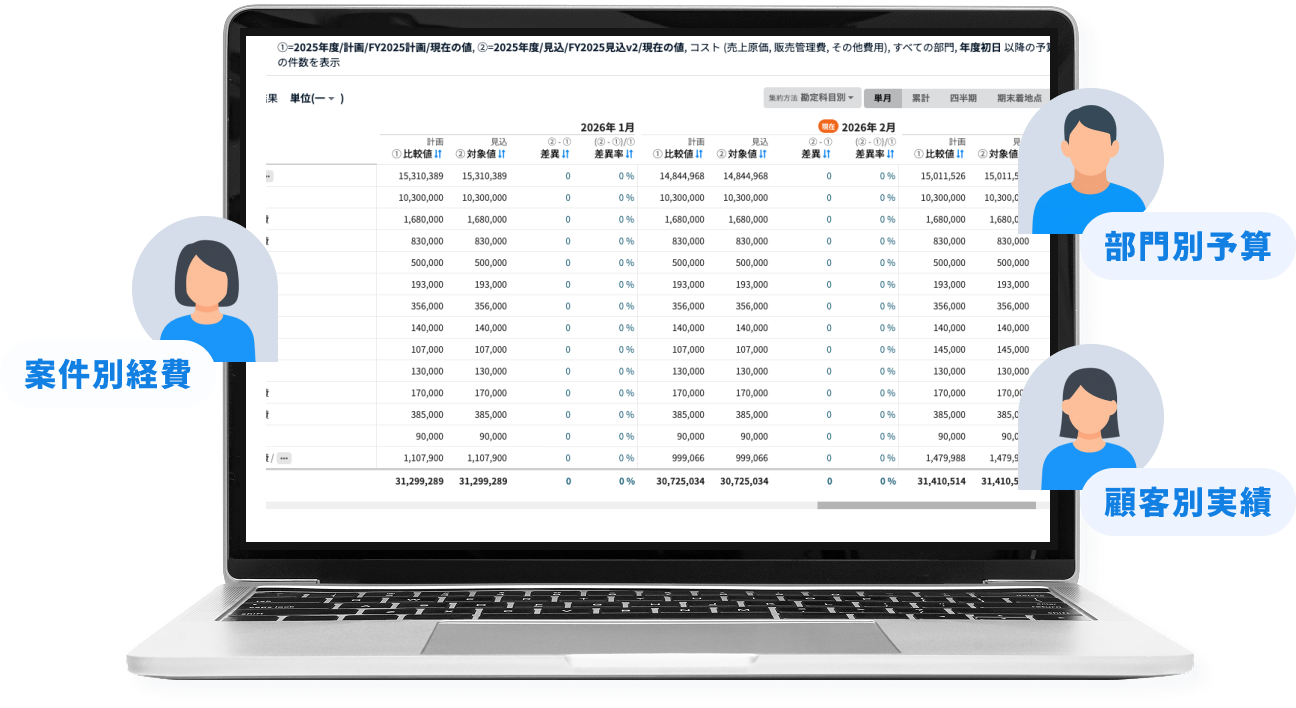Click sort arrows beside January 差異

[565, 154]
